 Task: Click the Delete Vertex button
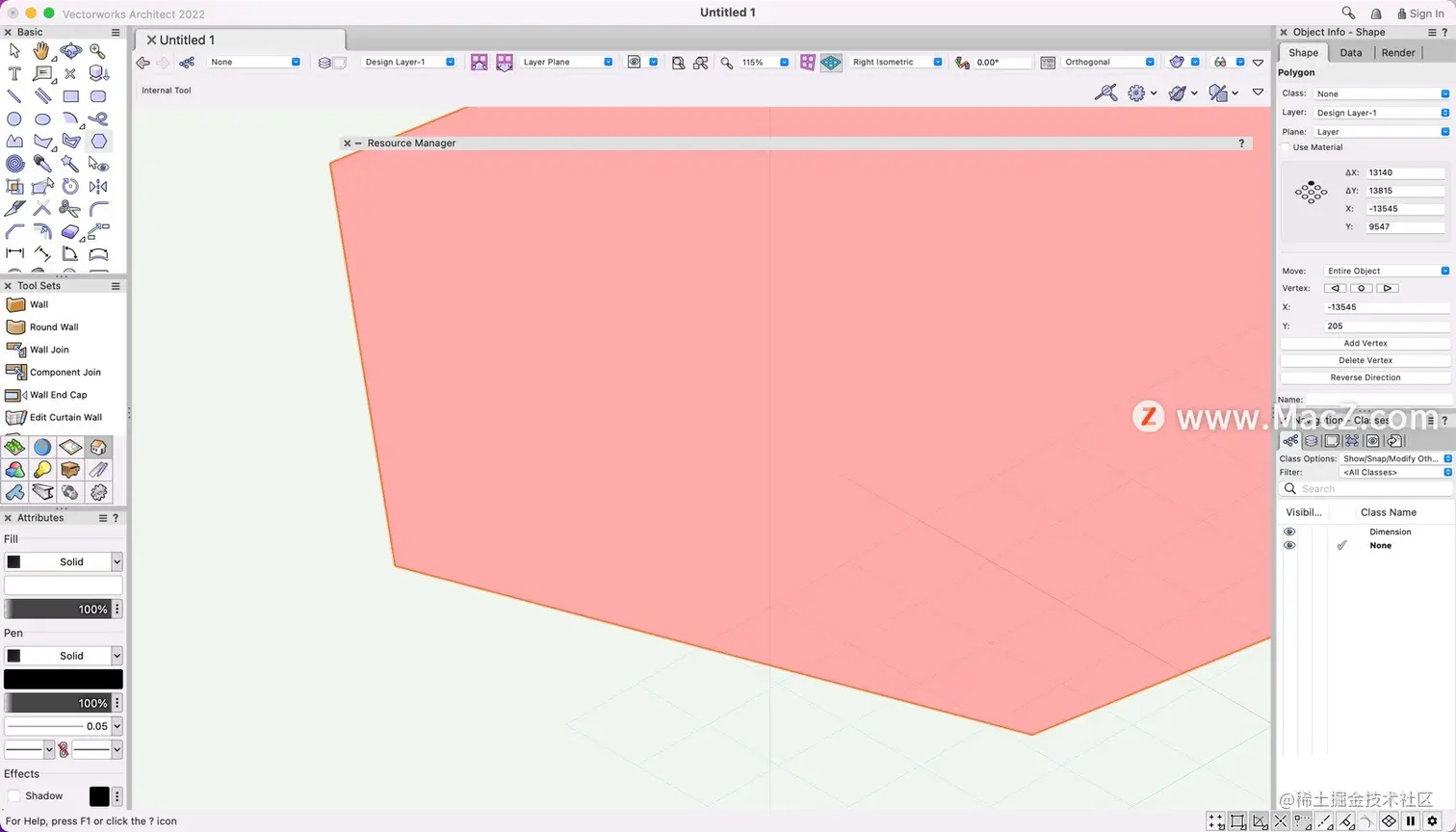tap(1365, 360)
